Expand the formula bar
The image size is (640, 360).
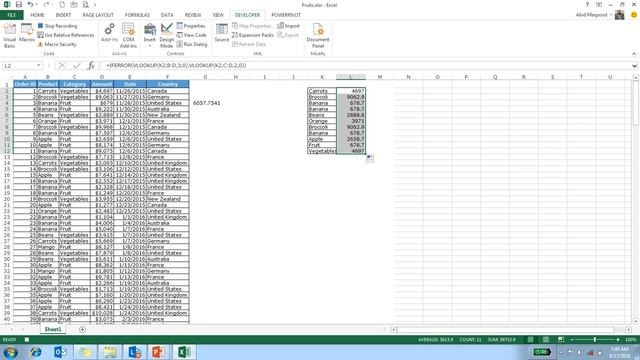(x=634, y=66)
